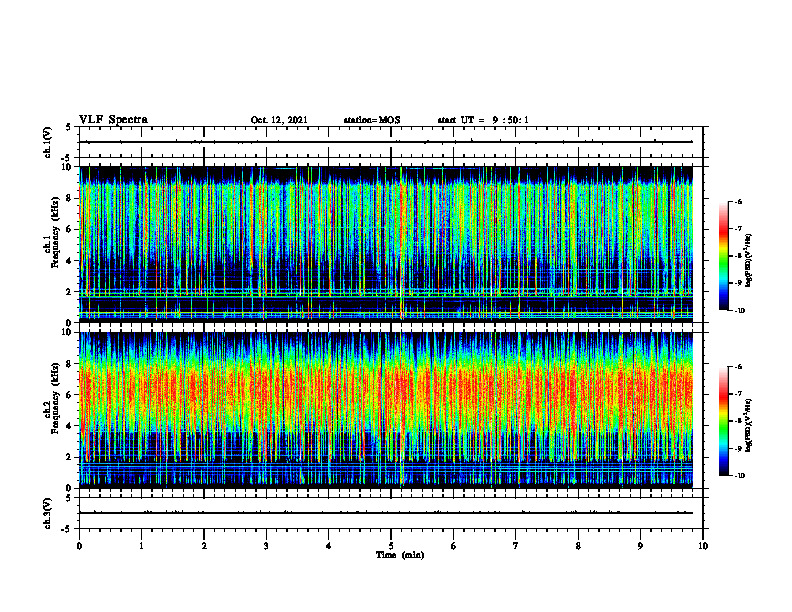Click the "-10" label on ch.1 color scale

pyautogui.click(x=739, y=311)
